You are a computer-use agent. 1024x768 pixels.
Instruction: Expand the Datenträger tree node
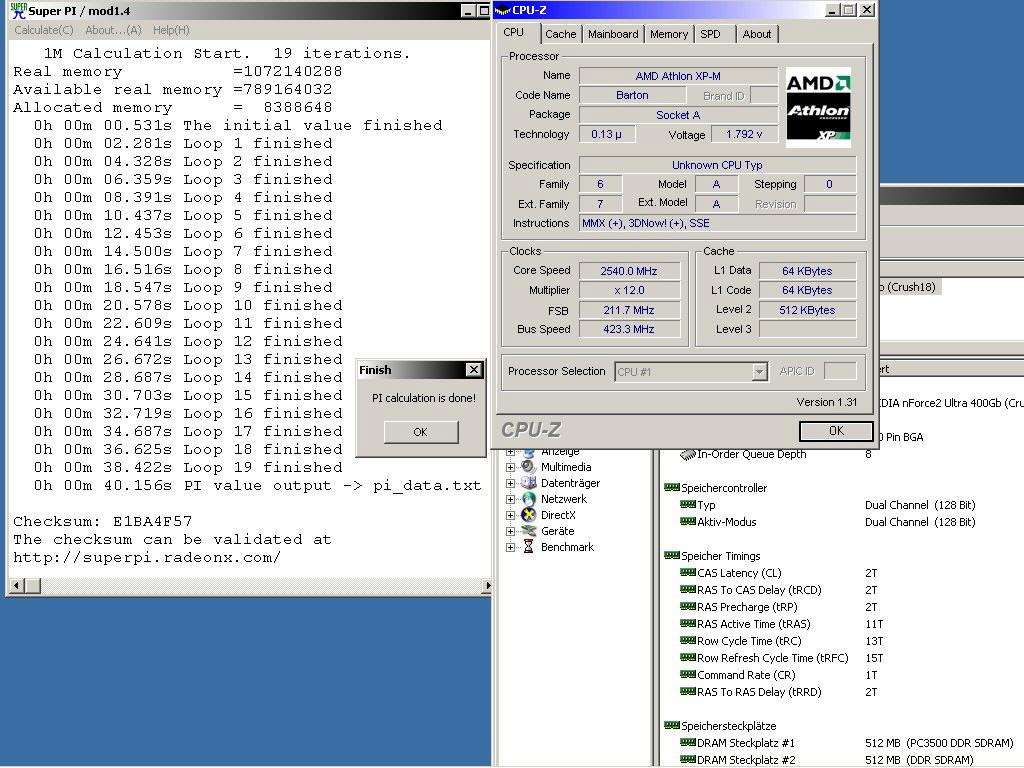click(x=510, y=483)
